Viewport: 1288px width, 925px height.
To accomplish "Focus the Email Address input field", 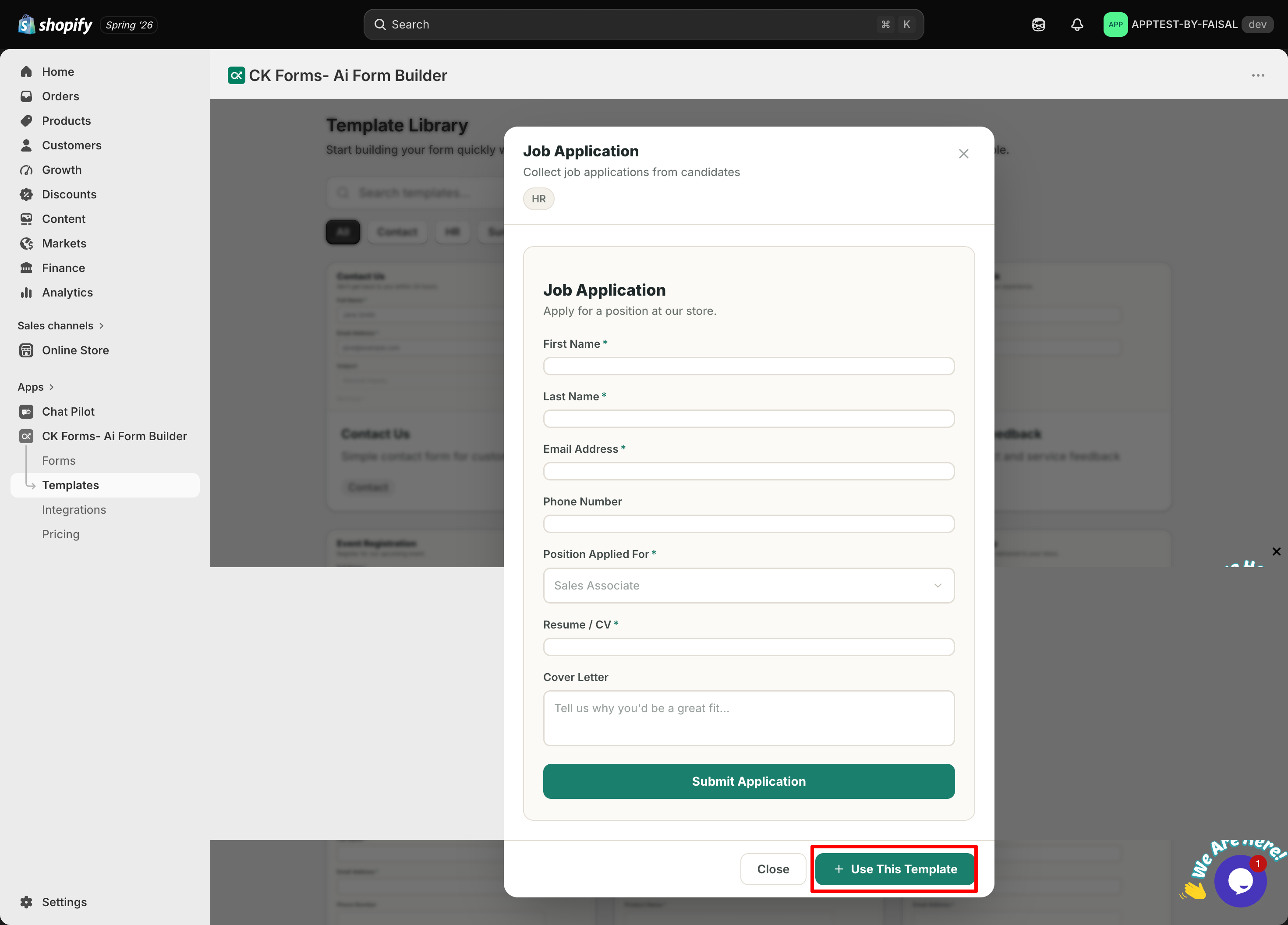I will (x=749, y=471).
